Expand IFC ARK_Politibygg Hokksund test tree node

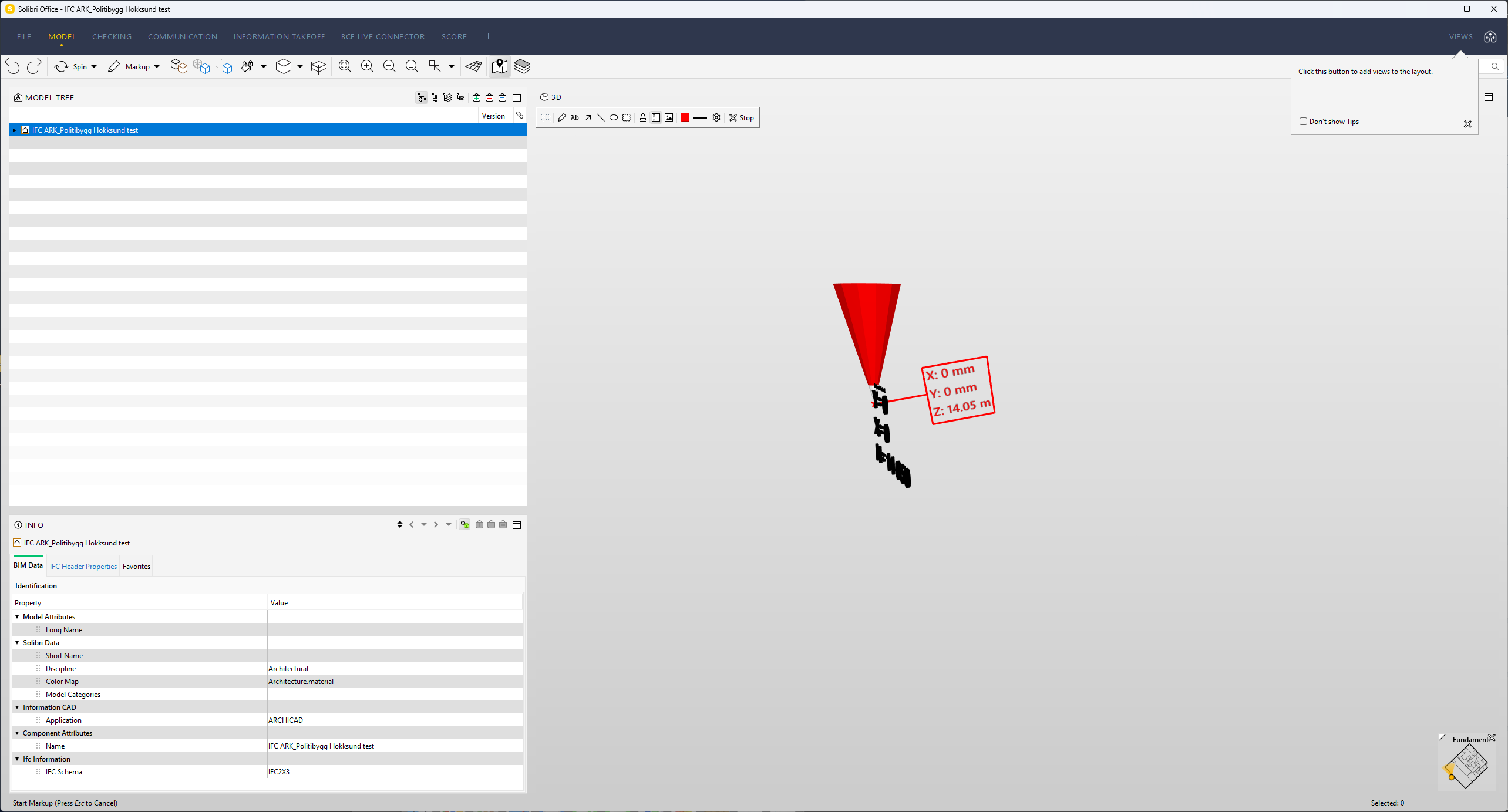coord(14,130)
